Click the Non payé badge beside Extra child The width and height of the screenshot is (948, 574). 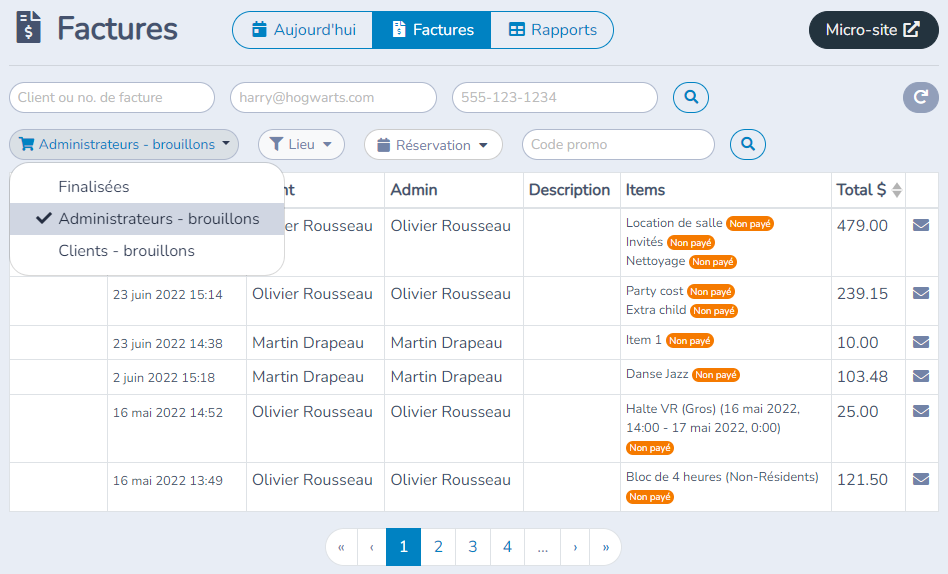pos(714,311)
